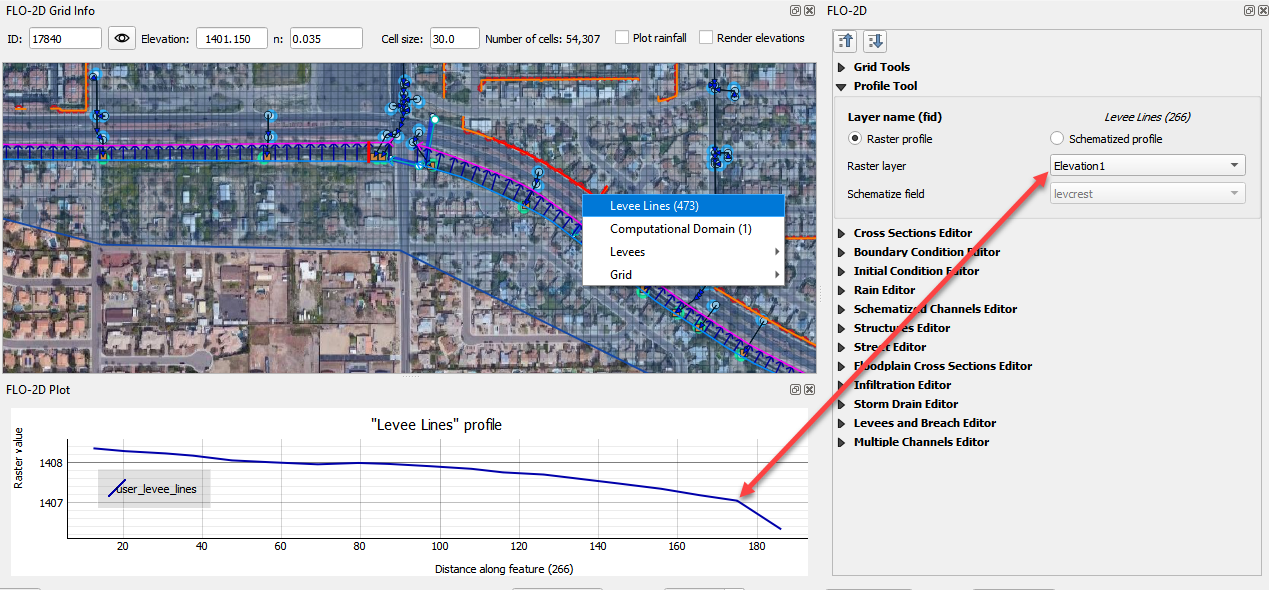
Task: Click the collapse all groups arrow-up icon
Action: (x=846, y=41)
